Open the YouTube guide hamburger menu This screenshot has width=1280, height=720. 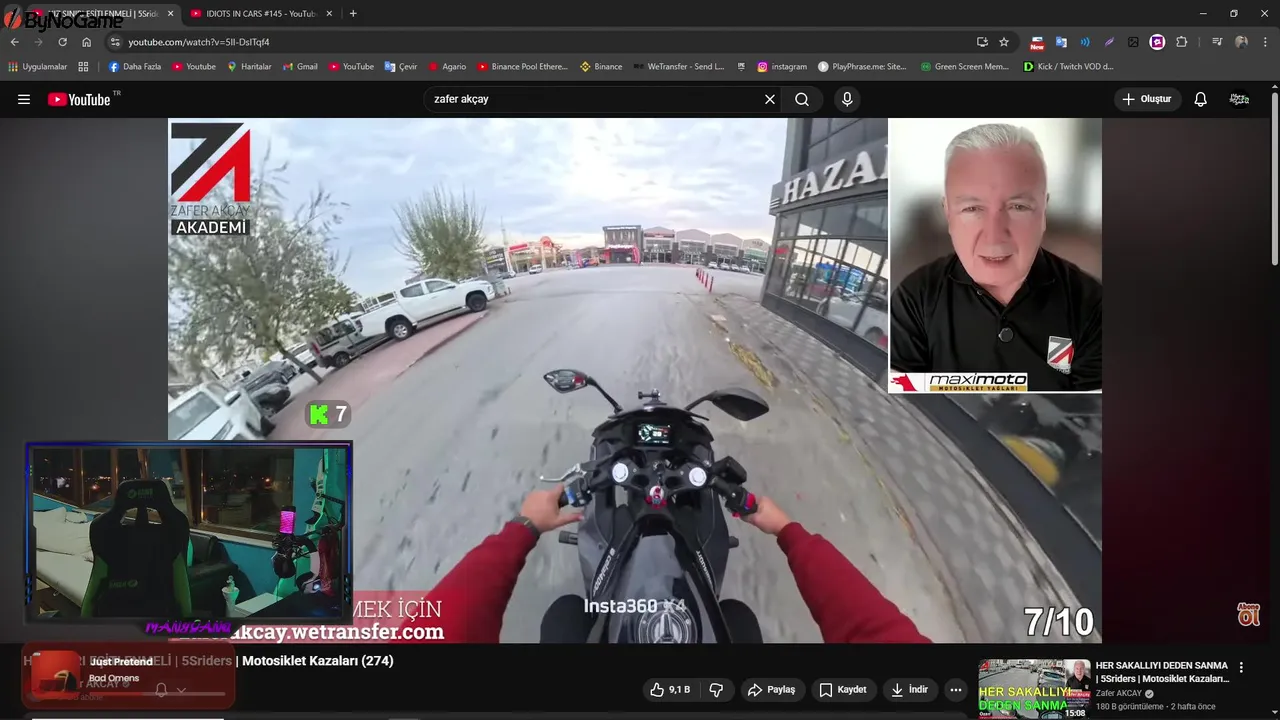coord(24,99)
